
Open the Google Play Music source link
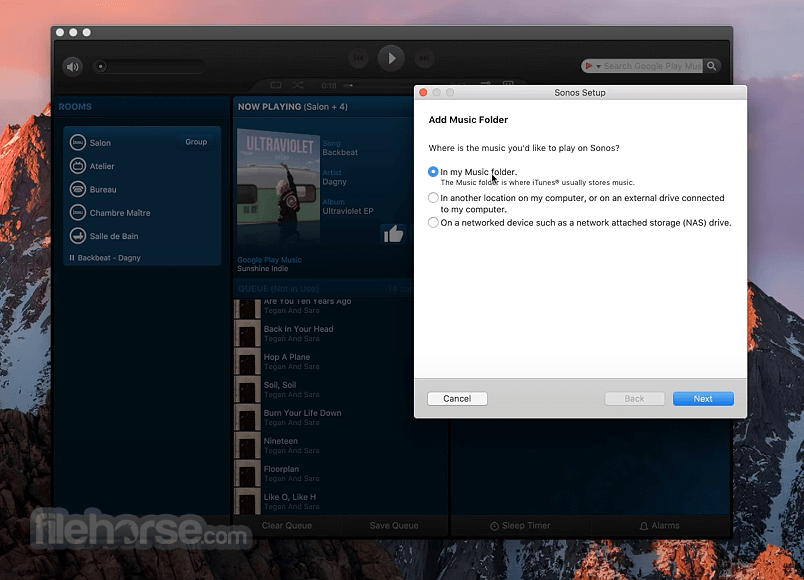tap(269, 260)
